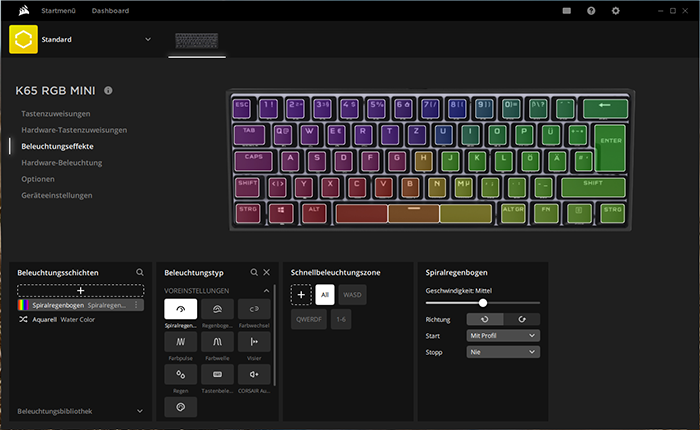Open the settings gear icon
This screenshot has height=430, width=700.
[616, 11]
